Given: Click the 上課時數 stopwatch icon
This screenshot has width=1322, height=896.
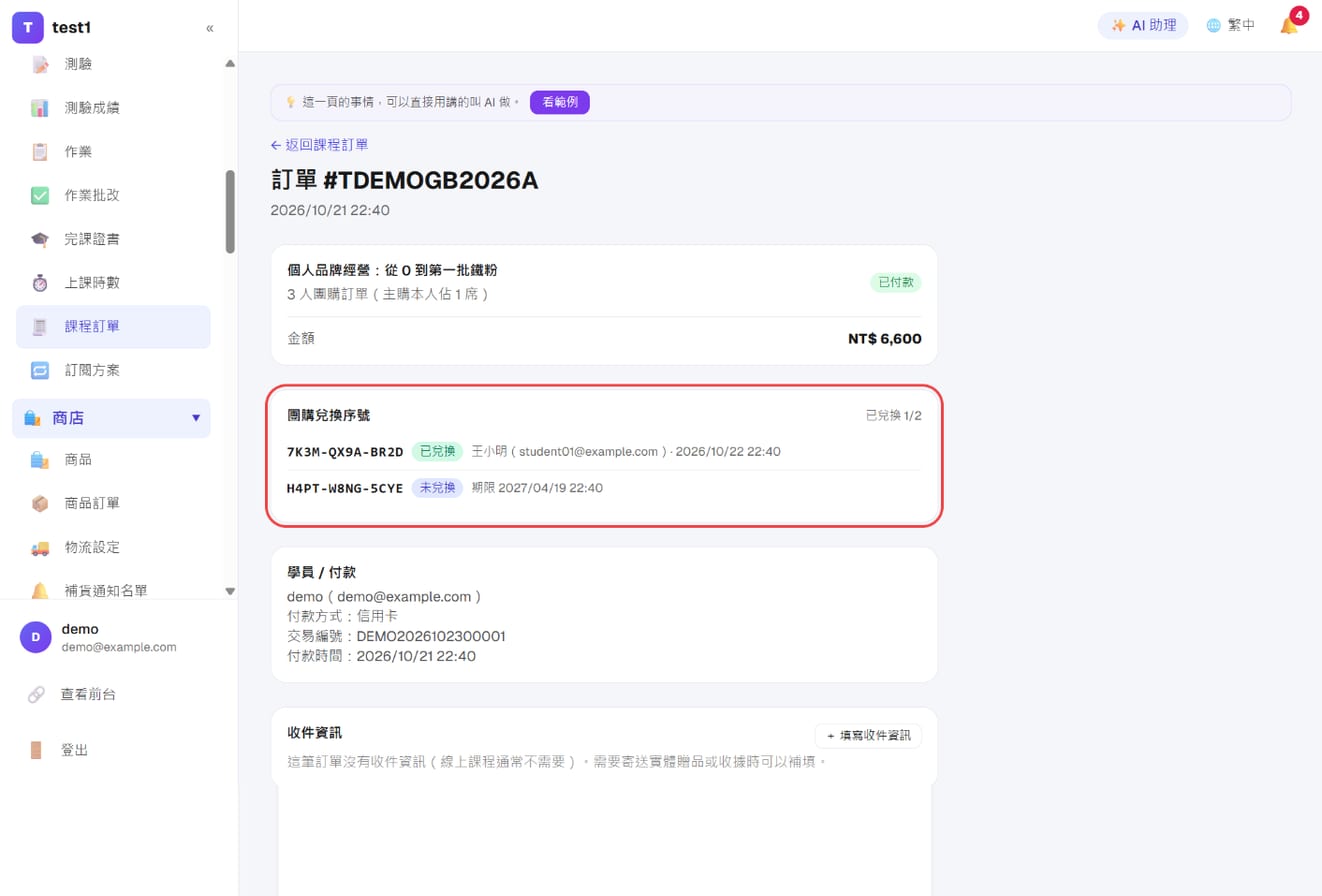Looking at the screenshot, I should coord(40,283).
